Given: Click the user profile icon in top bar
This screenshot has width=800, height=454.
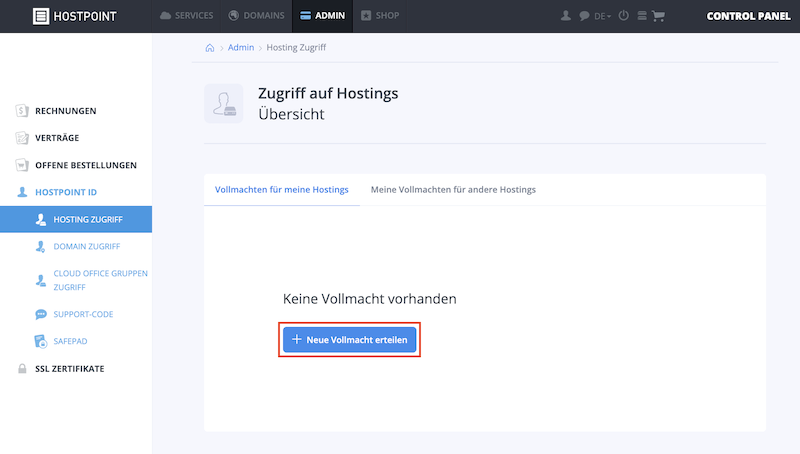Looking at the screenshot, I should pyautogui.click(x=565, y=16).
